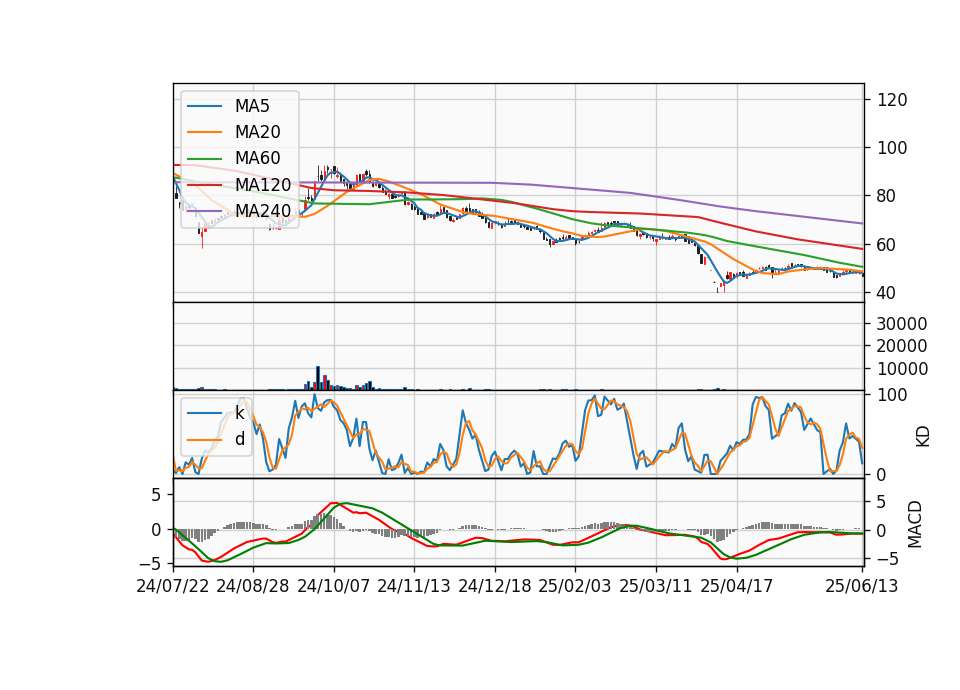Click the KD panel axis title
This screenshot has height=690, width=960.
pos(923,437)
